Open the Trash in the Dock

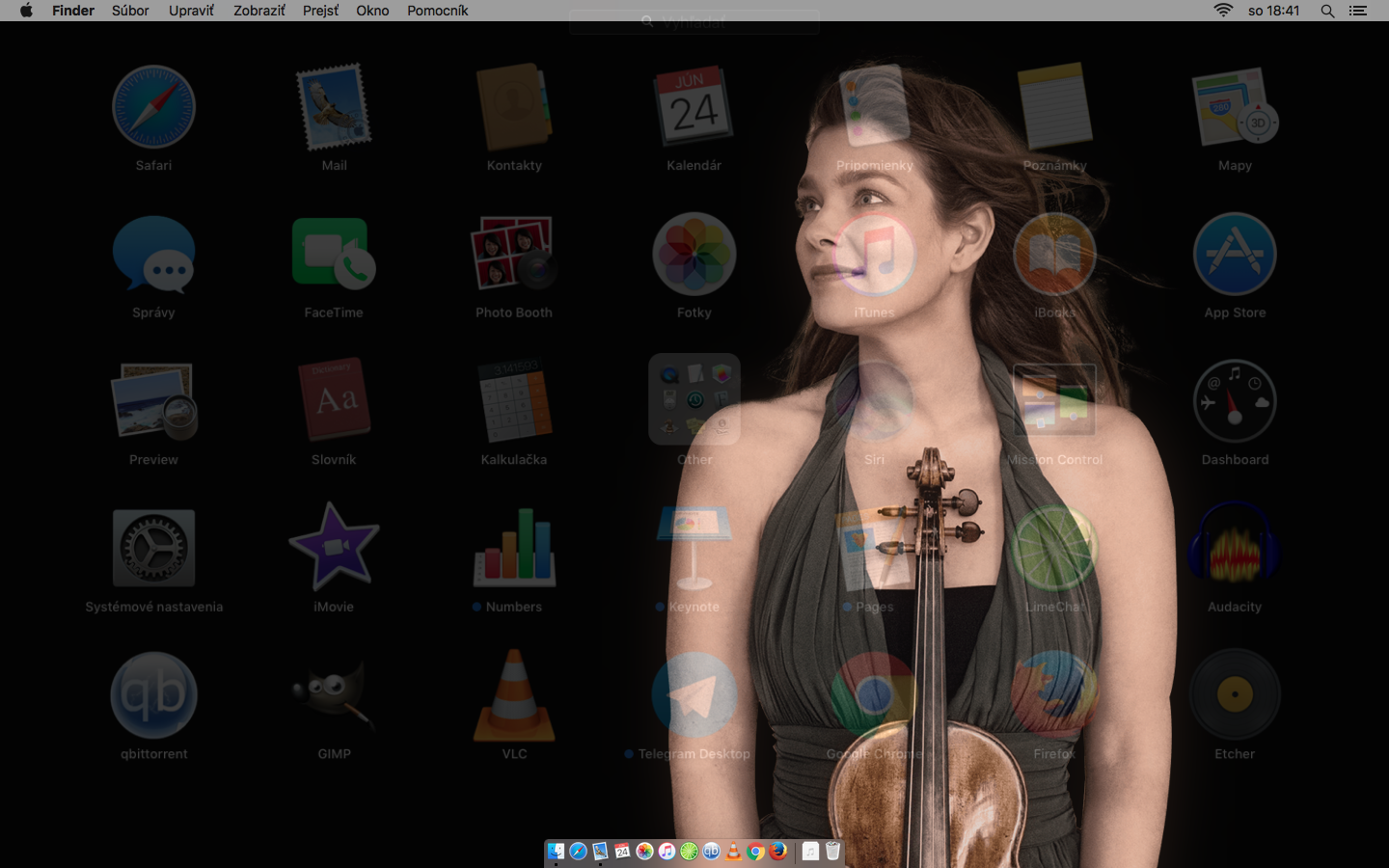pyautogui.click(x=832, y=851)
